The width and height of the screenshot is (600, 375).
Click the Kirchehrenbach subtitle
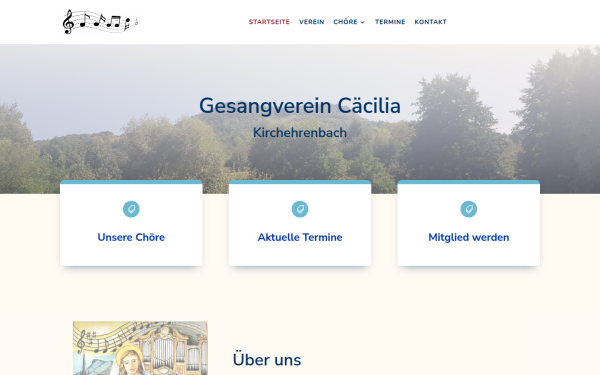click(300, 132)
